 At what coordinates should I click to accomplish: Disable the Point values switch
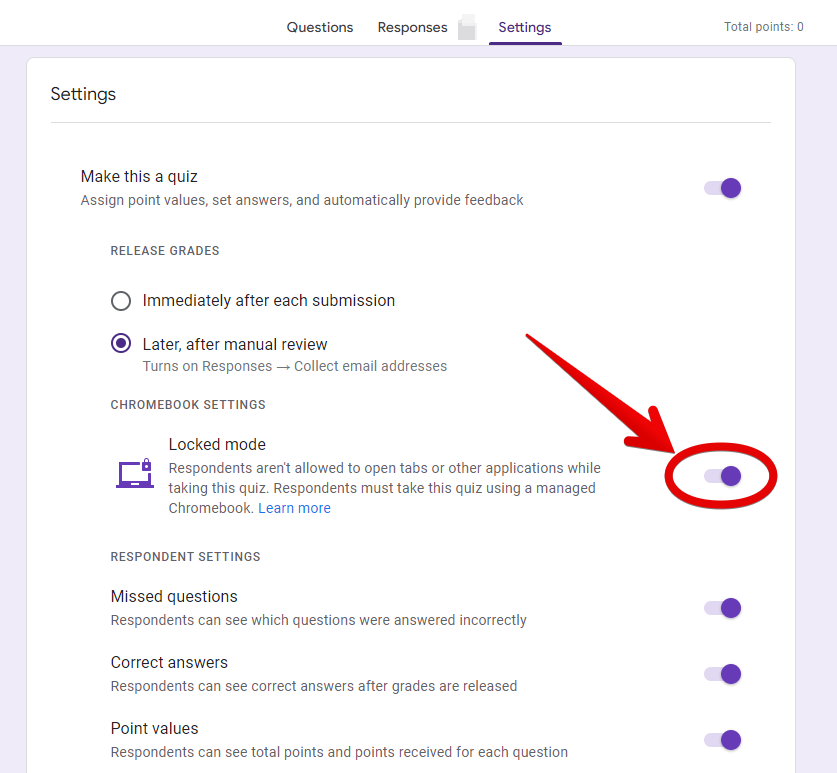[723, 740]
